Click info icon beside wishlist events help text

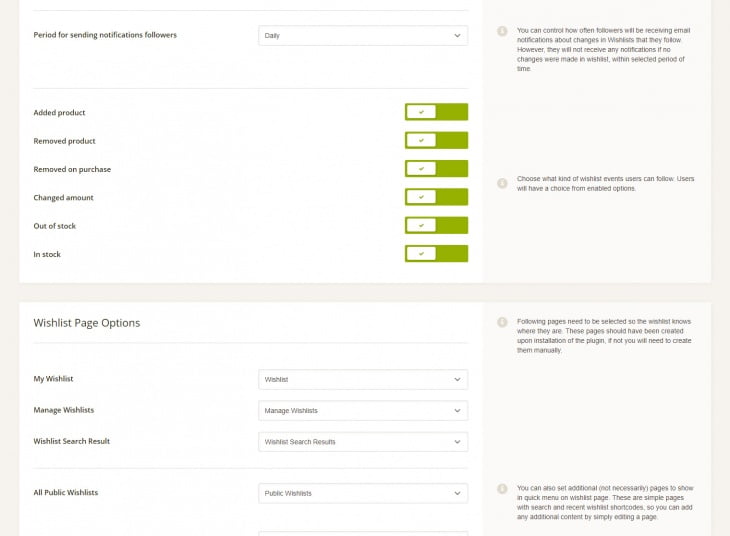[502, 183]
